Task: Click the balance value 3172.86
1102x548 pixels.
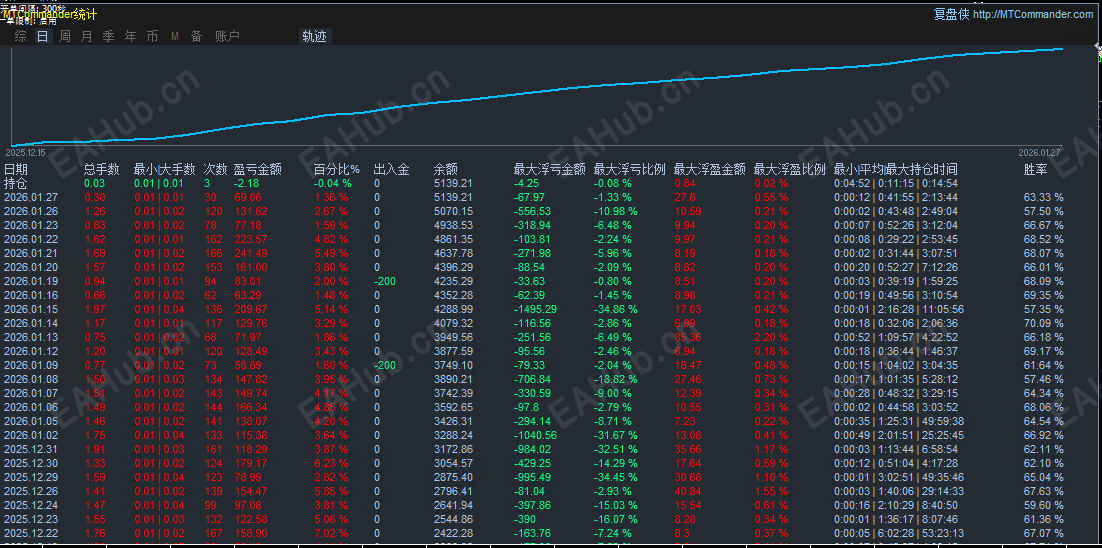Action: [453, 449]
